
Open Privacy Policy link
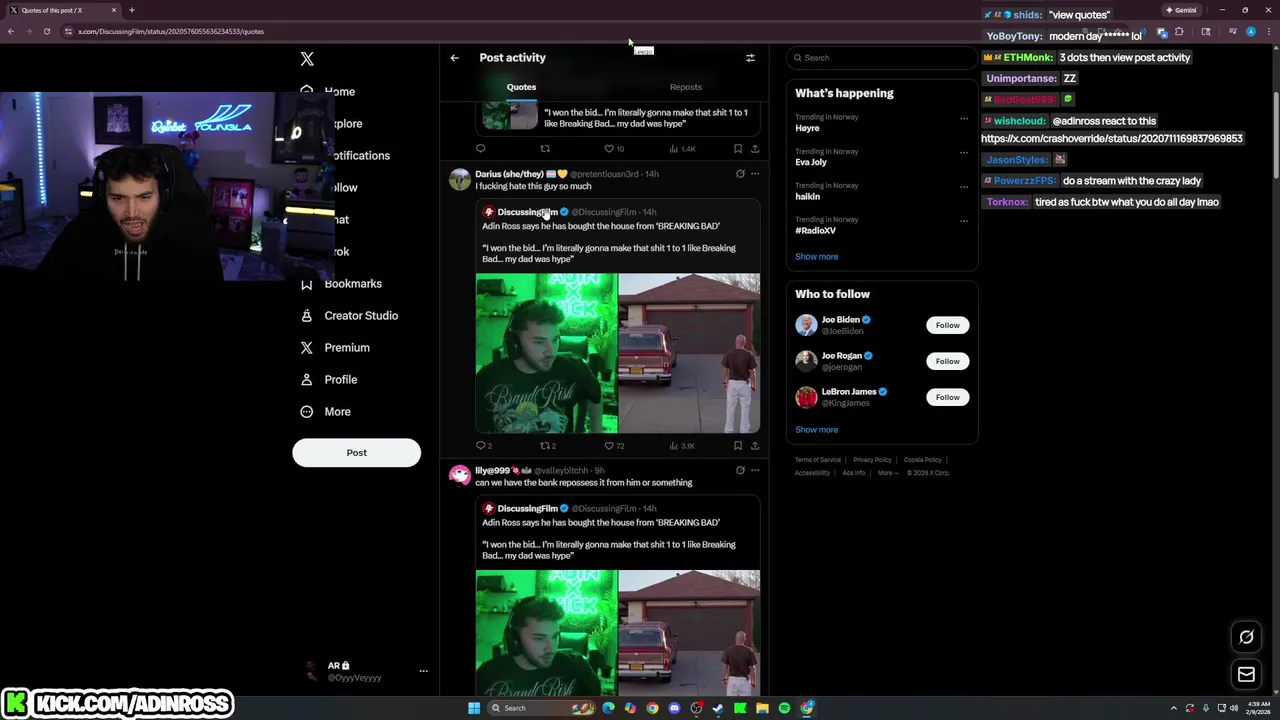click(x=872, y=460)
